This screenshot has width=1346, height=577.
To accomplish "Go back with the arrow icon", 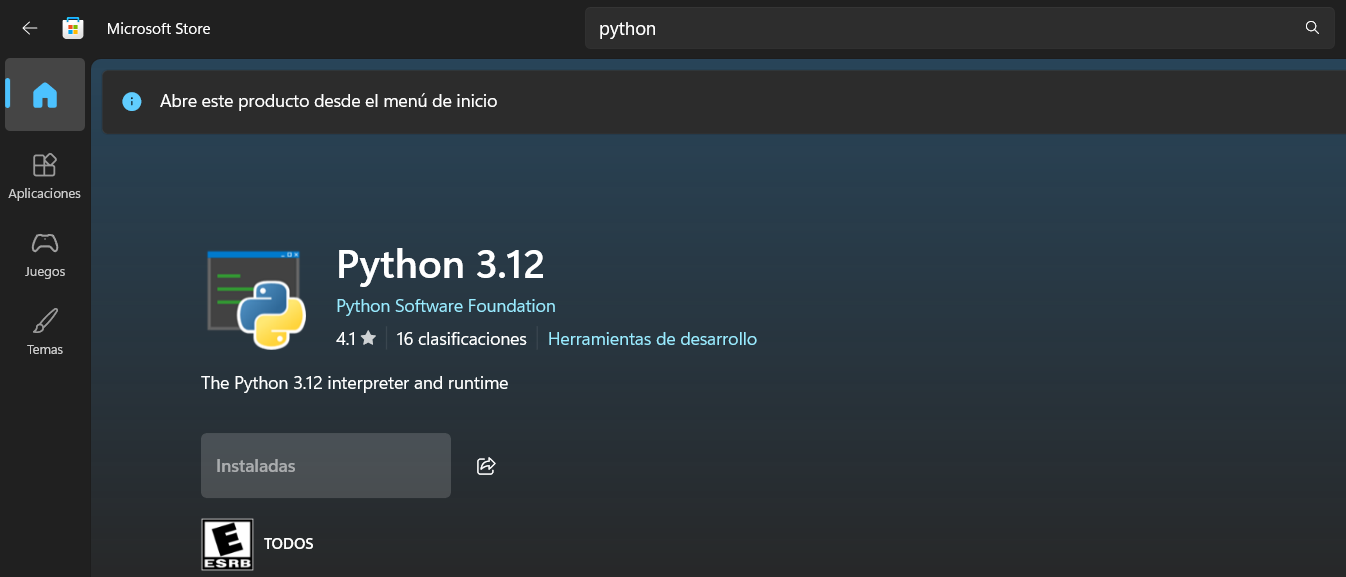I will click(30, 28).
